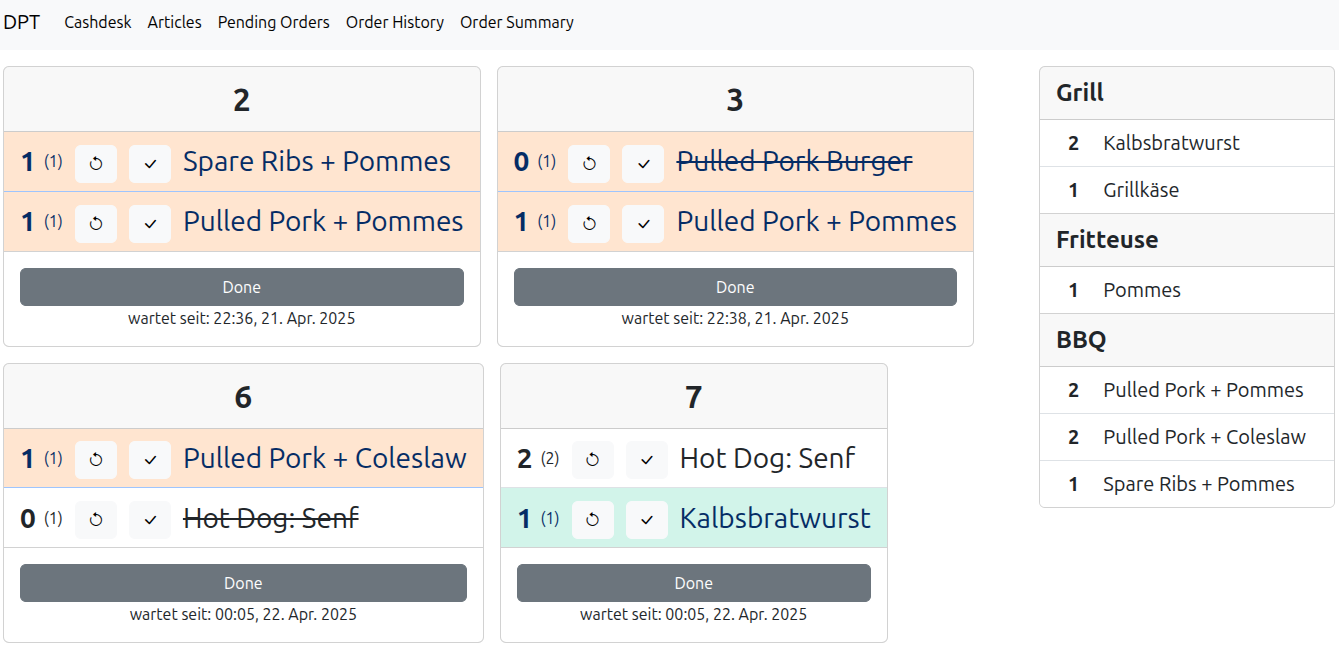
Task: Check off Pulled Pork + Coleslaw in order 6
Action: coord(150,460)
